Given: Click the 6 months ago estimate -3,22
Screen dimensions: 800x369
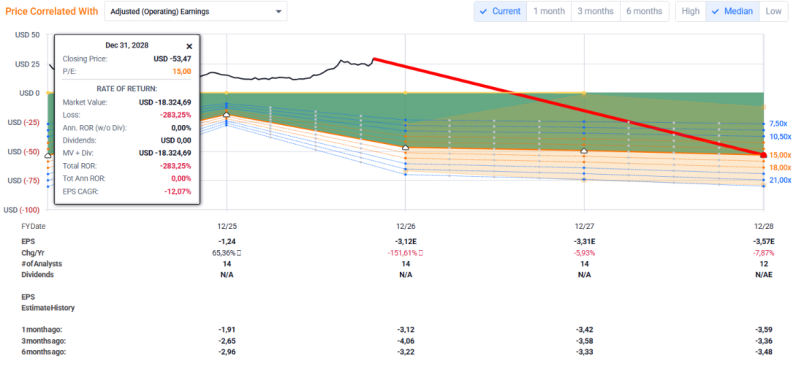Looking at the screenshot, I should pyautogui.click(x=406, y=352).
